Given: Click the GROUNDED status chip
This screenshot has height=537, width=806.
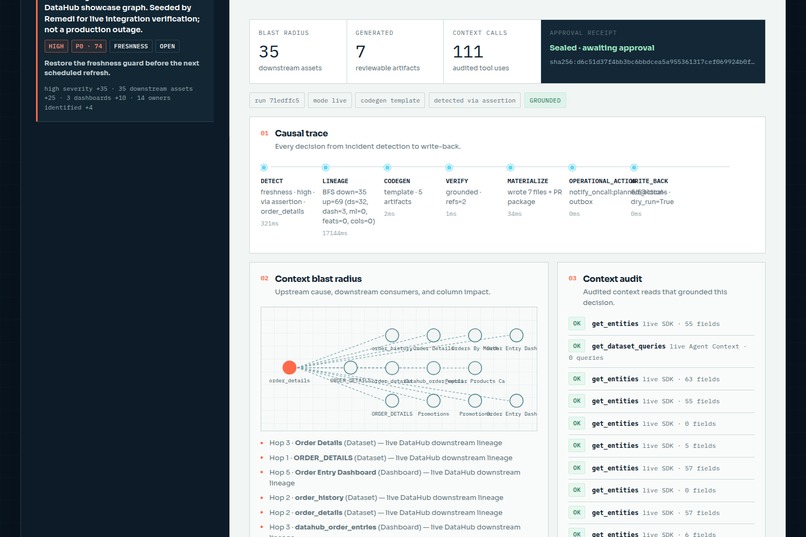Looking at the screenshot, I should click(545, 100).
